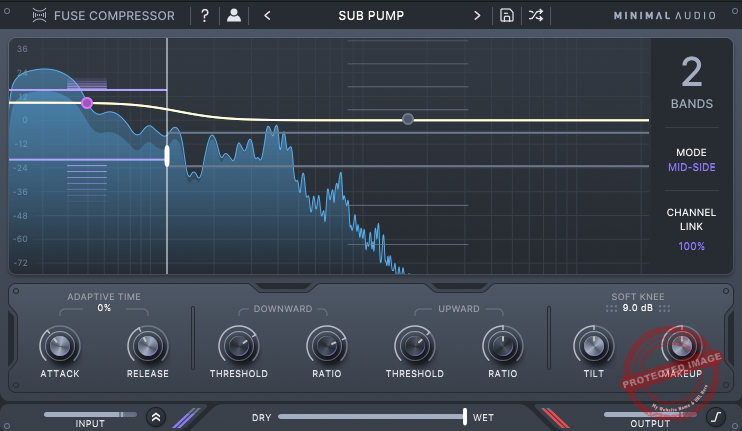This screenshot has width=742, height=431.
Task: Click the MODE label
Action: coord(691,152)
